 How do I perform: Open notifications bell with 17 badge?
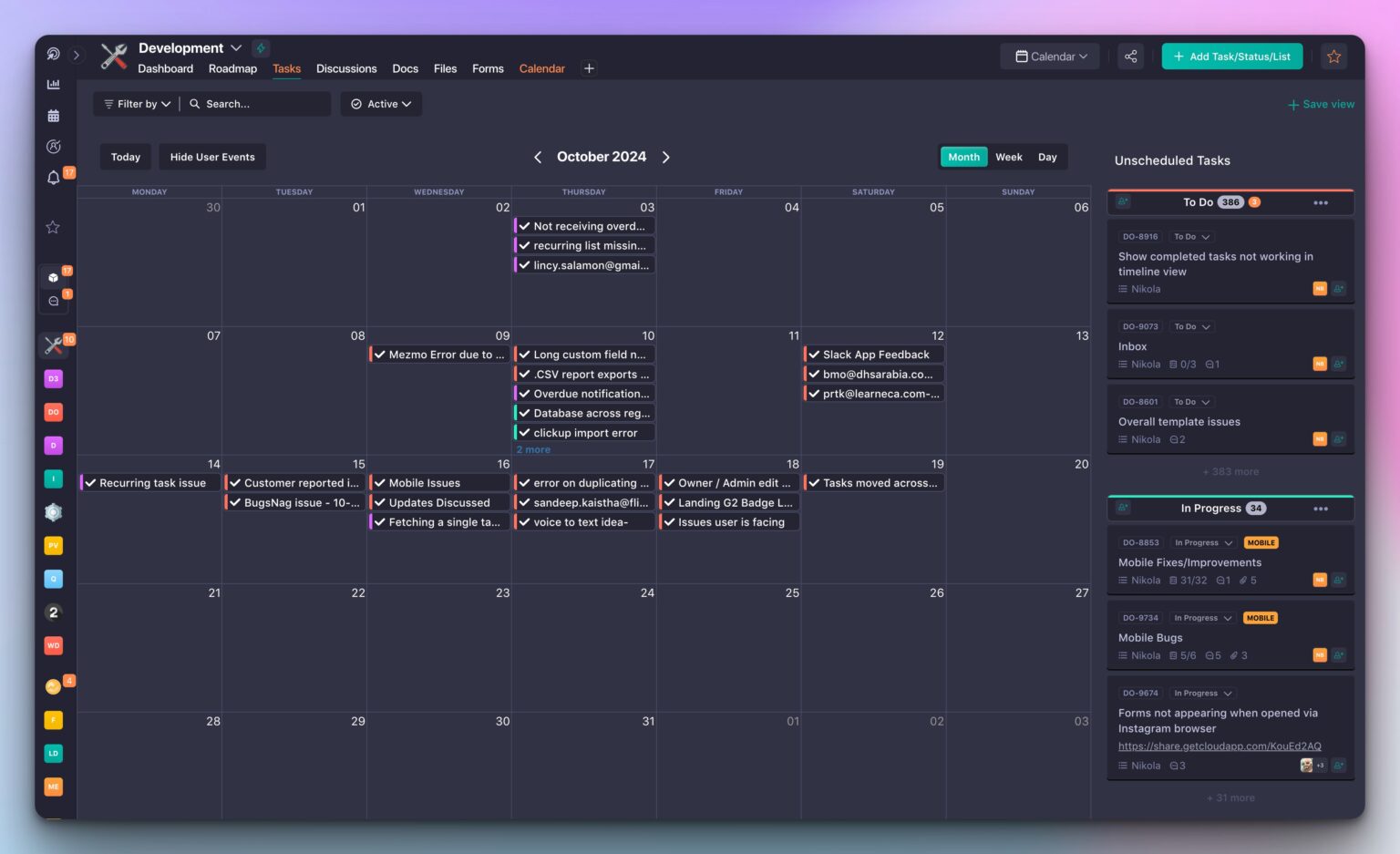tap(53, 178)
